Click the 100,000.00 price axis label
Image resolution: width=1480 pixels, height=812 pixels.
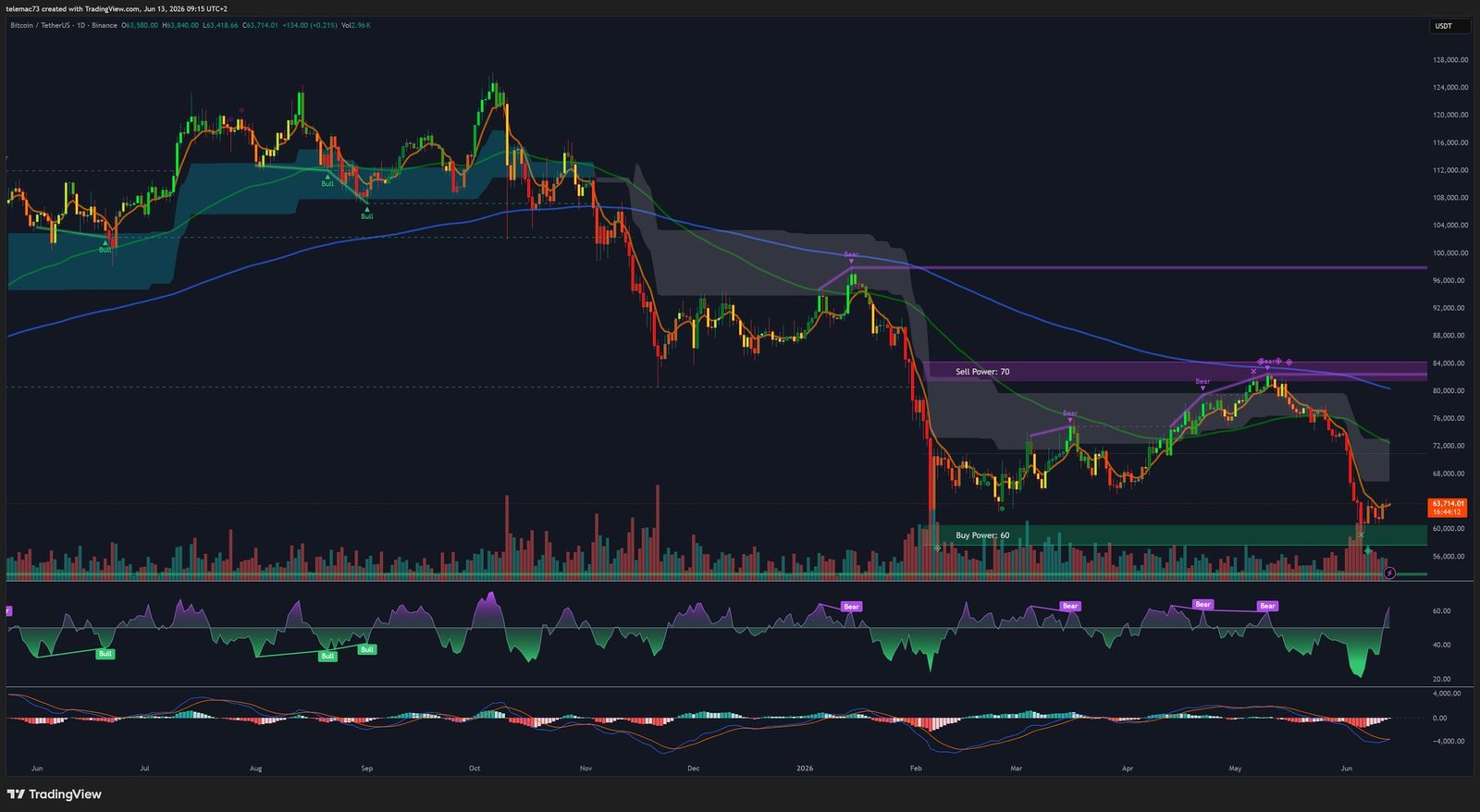pos(1450,252)
